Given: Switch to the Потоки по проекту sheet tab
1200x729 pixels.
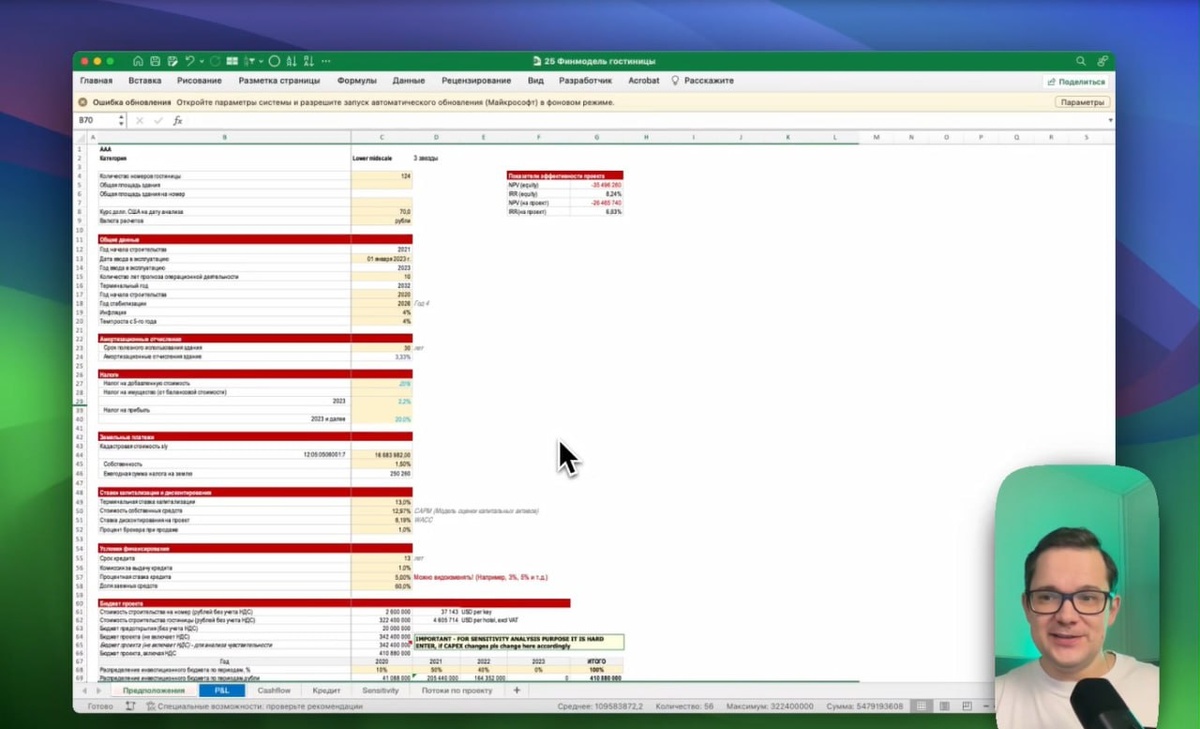Looking at the screenshot, I should pos(457,691).
